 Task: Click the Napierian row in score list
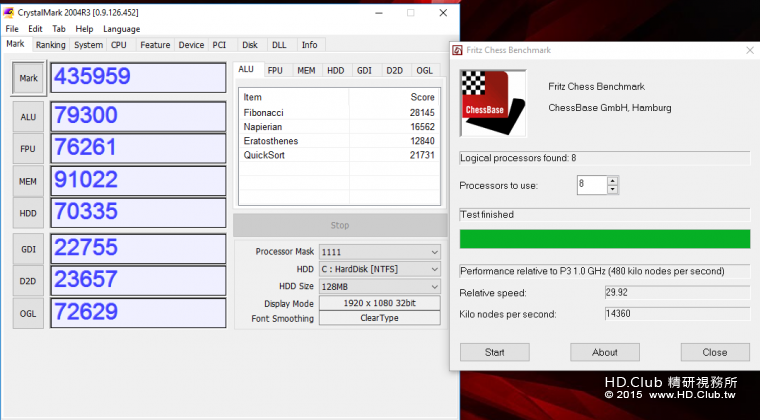(x=339, y=127)
